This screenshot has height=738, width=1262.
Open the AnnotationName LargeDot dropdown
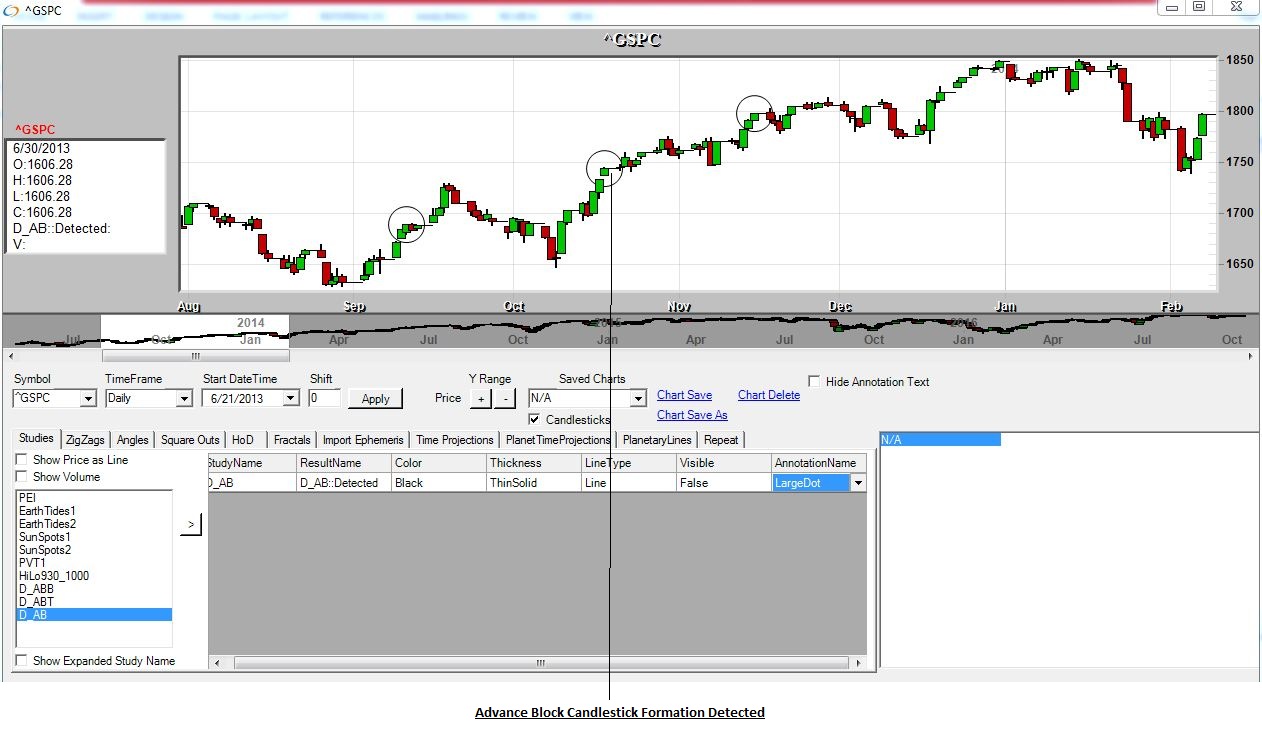(857, 483)
